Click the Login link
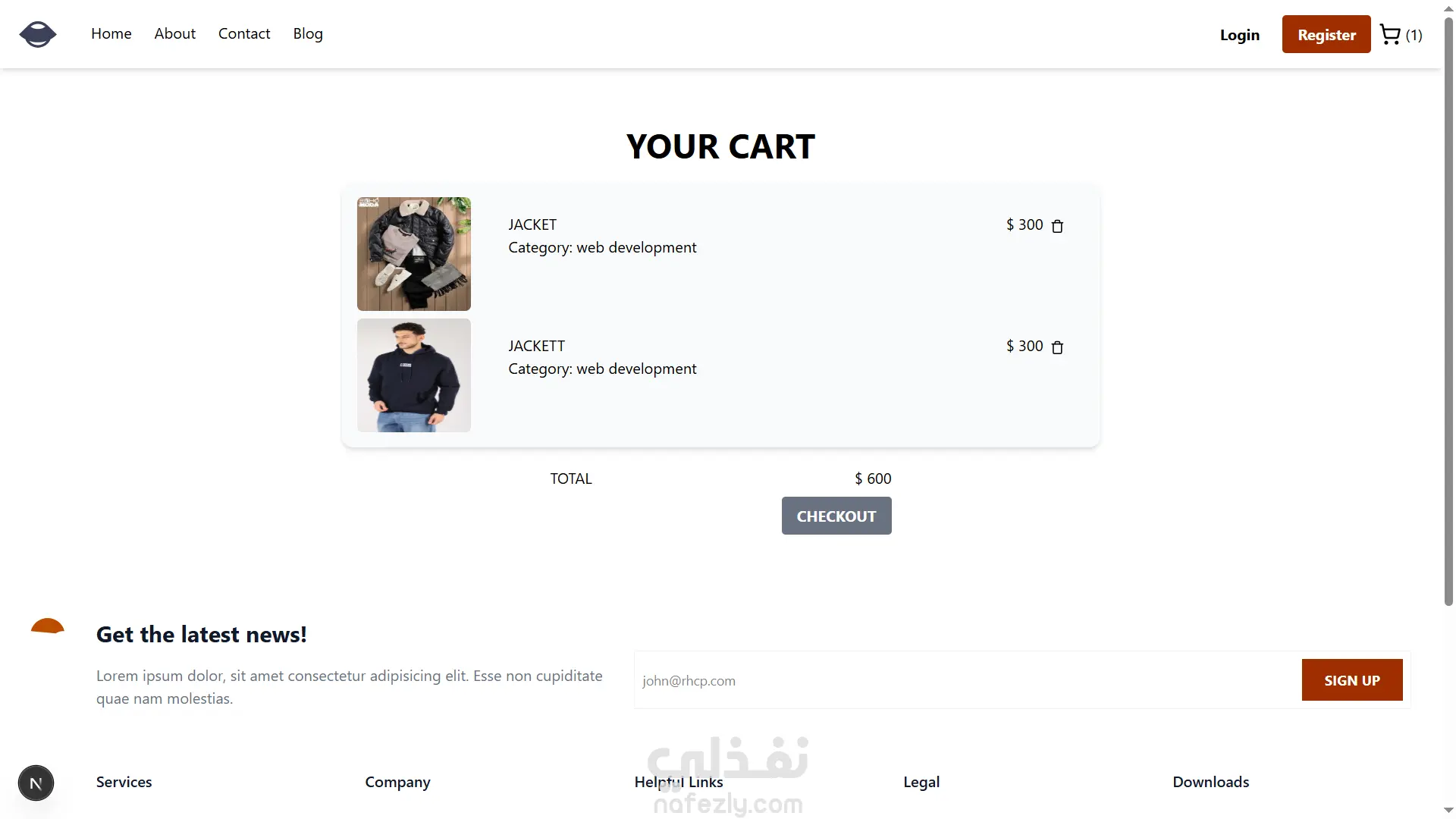This screenshot has height=819, width=1456. pos(1239,35)
